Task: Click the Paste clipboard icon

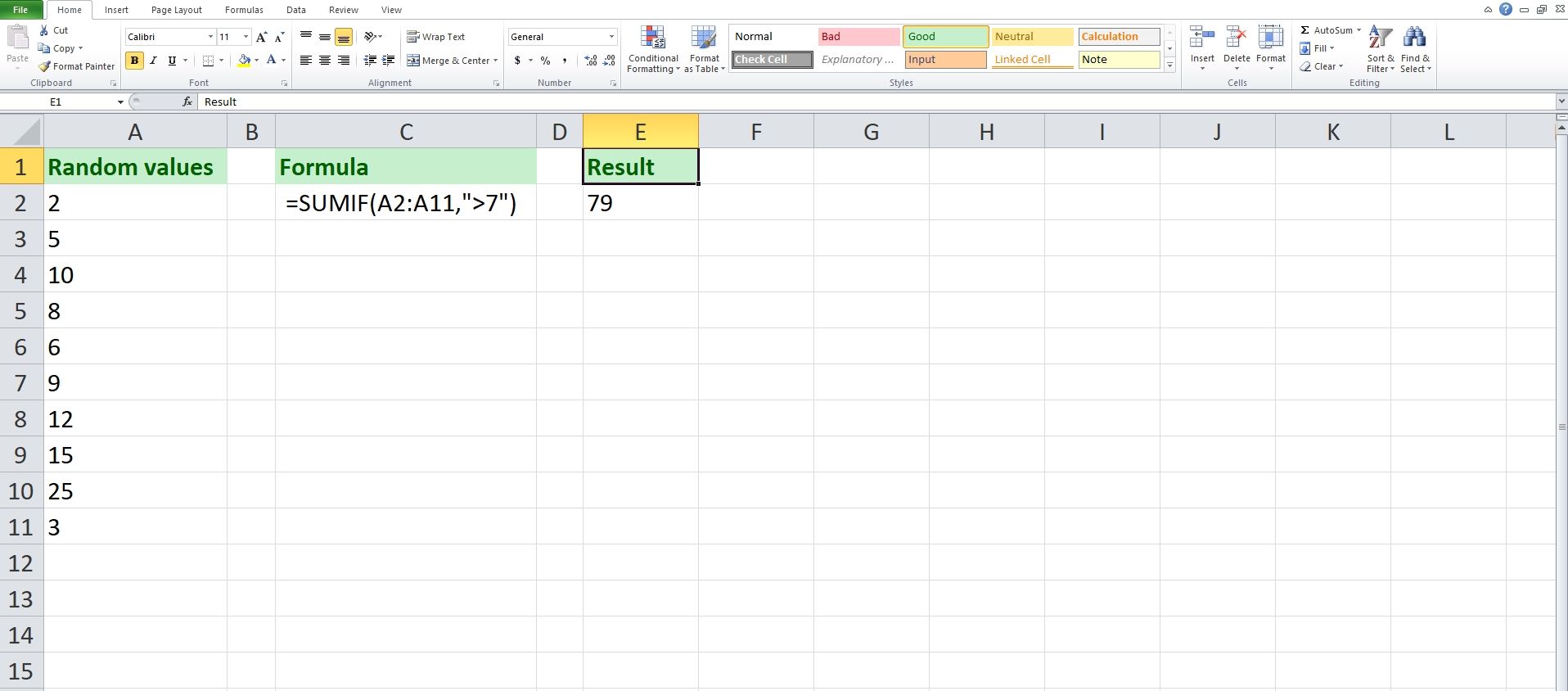Action: point(17,38)
